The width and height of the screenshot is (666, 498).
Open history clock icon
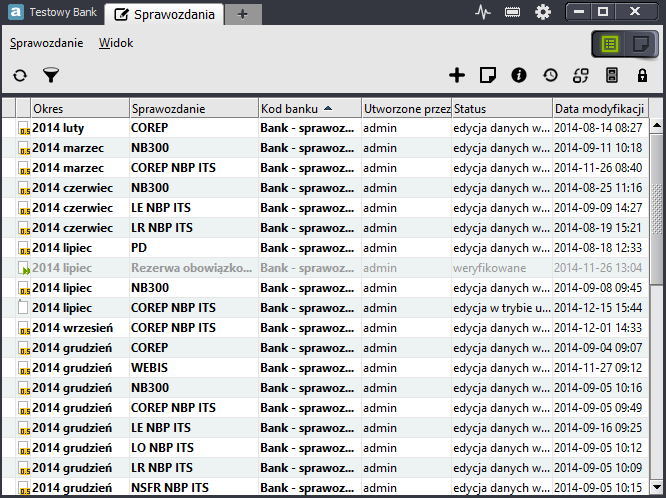pos(550,75)
